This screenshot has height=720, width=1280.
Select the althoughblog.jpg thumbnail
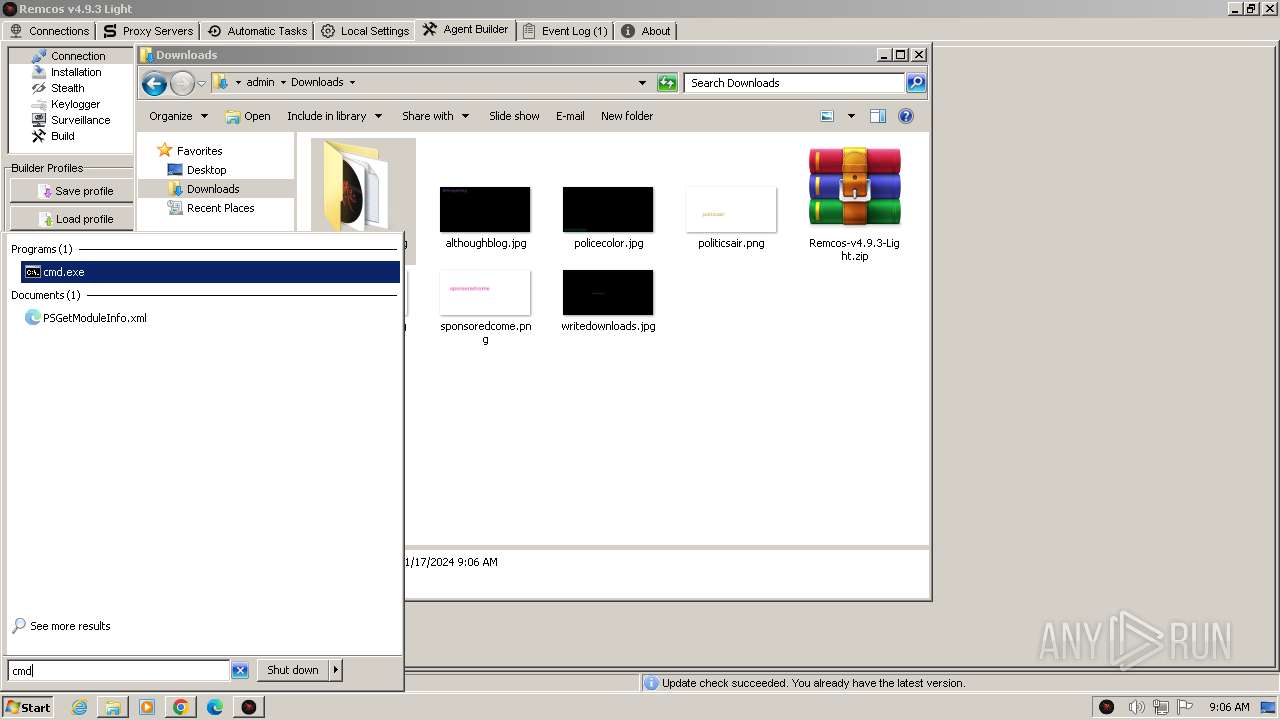click(x=485, y=209)
